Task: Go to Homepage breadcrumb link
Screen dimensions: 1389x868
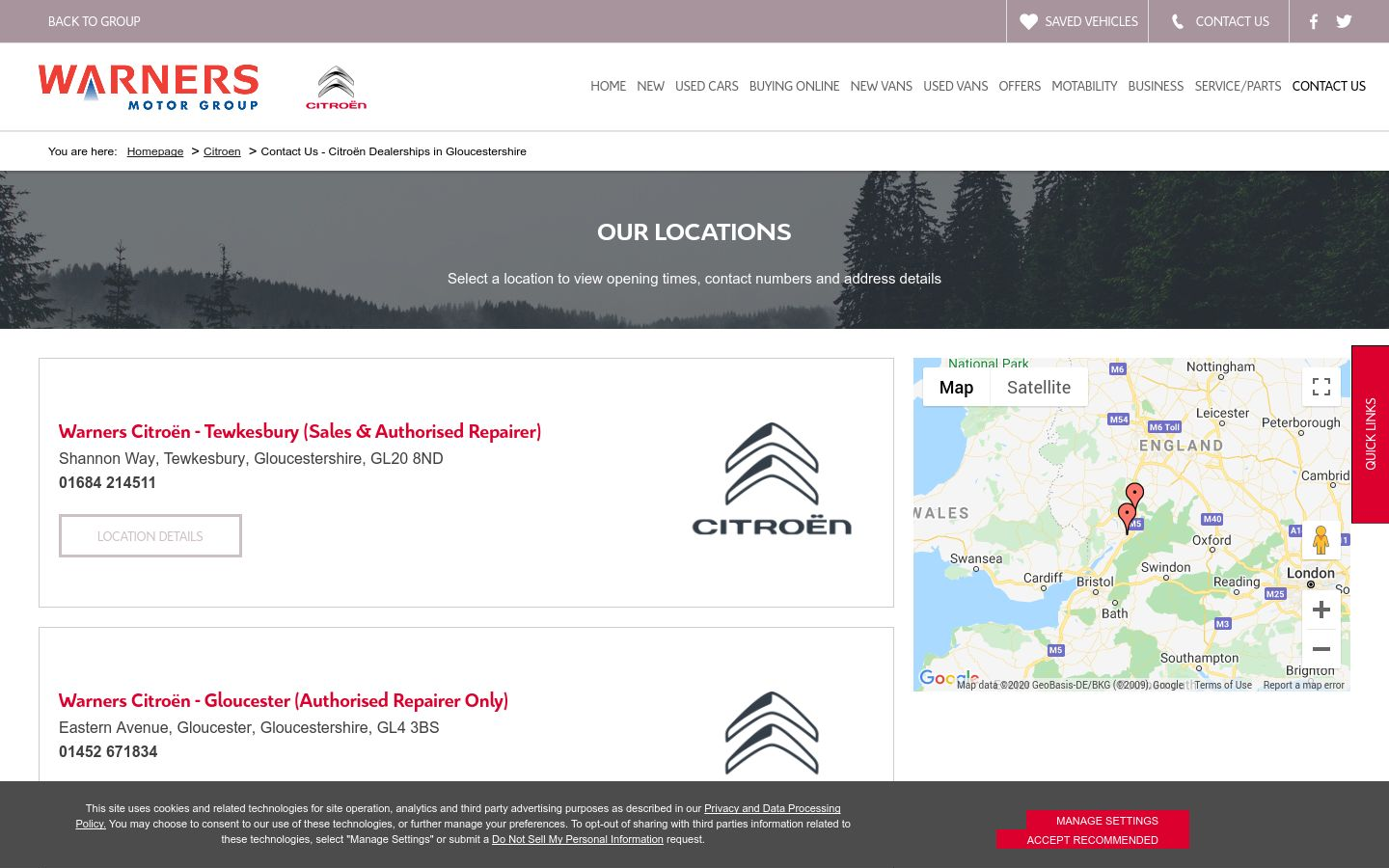Action: [x=154, y=151]
